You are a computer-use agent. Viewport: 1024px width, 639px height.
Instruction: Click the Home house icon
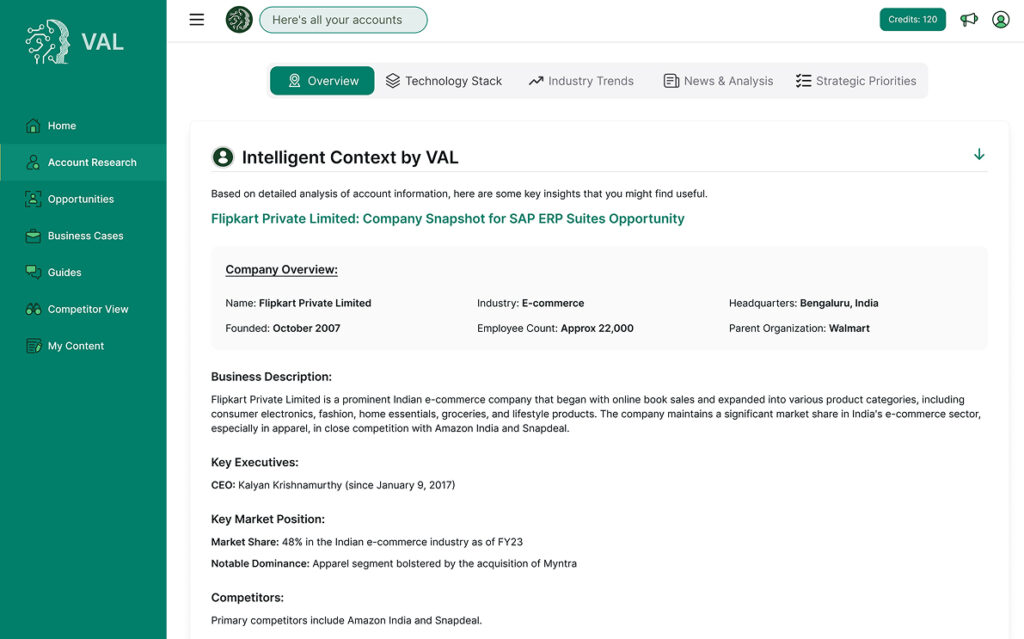click(x=33, y=126)
